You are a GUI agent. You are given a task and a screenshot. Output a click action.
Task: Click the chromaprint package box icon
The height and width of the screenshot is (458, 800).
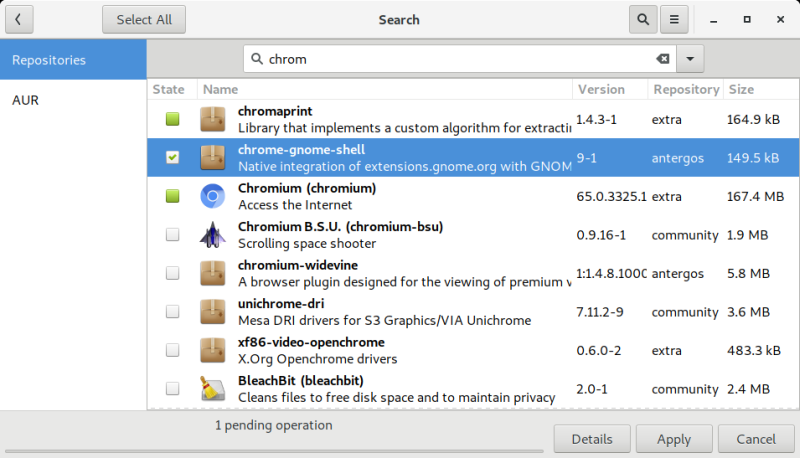point(213,119)
